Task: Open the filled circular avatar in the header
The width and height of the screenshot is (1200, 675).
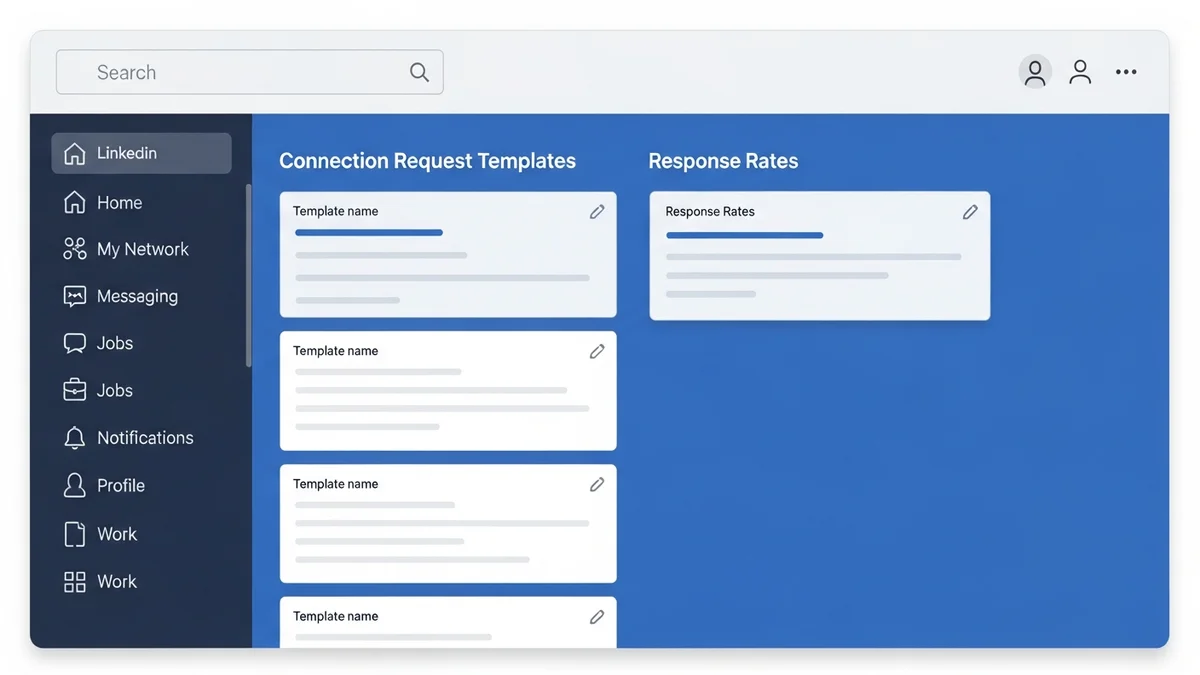Action: [x=1035, y=72]
